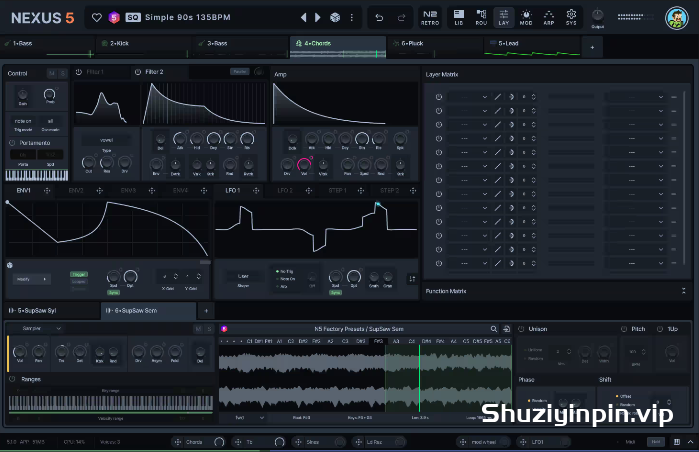Click the Control panel mini keyboard
Viewport: 699px width, 452px height.
click(x=37, y=176)
